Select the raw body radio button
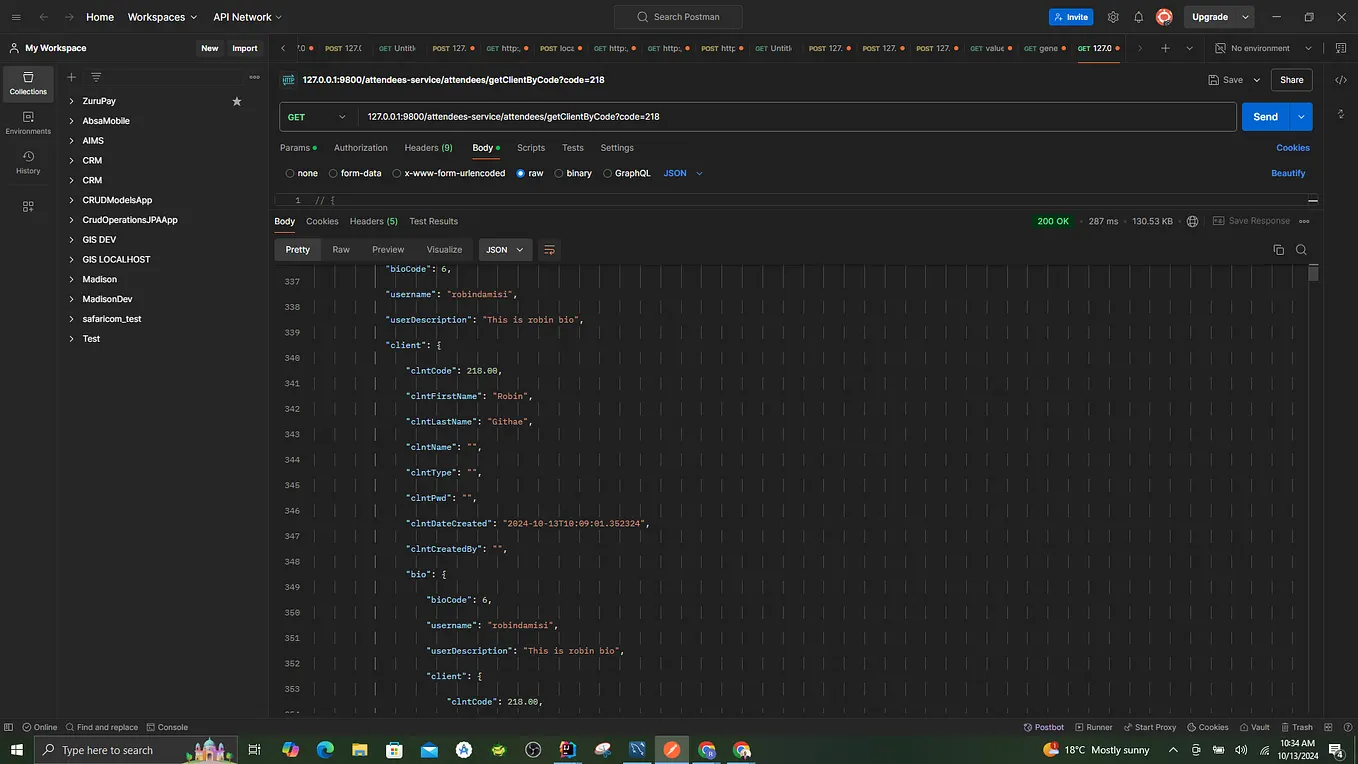The image size is (1358, 764). coord(521,172)
